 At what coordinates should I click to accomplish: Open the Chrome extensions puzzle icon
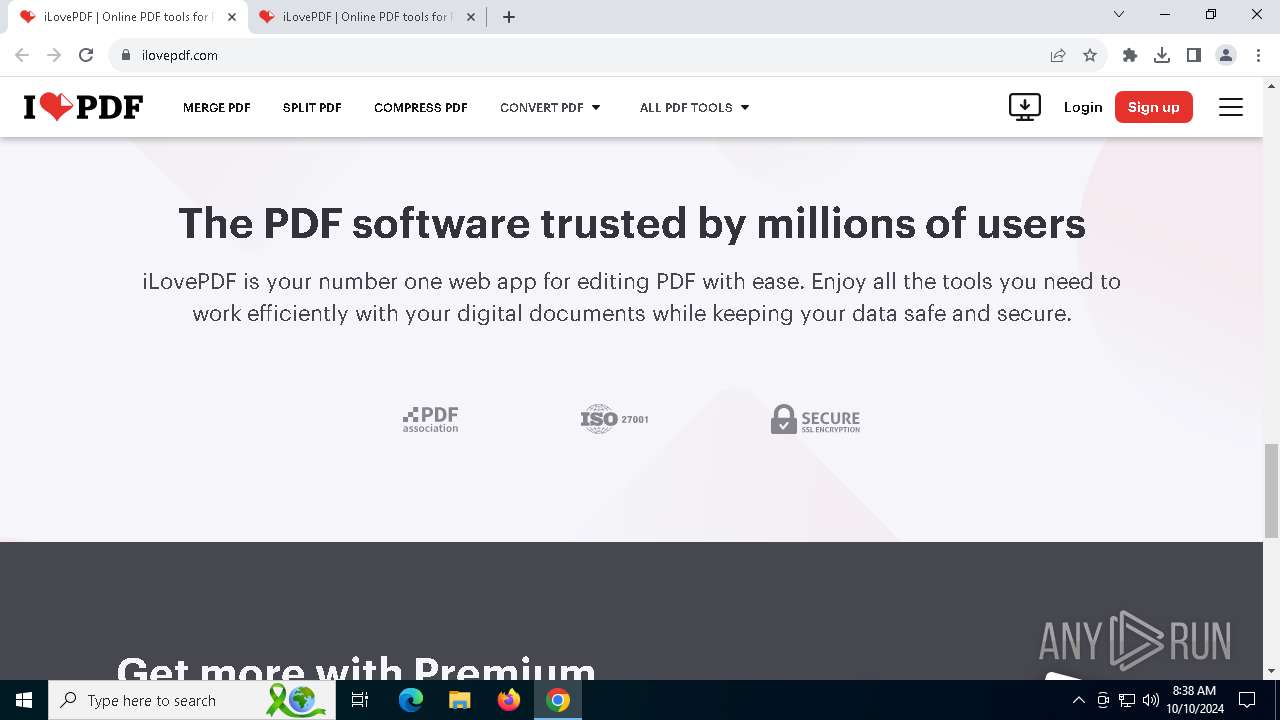click(1130, 55)
